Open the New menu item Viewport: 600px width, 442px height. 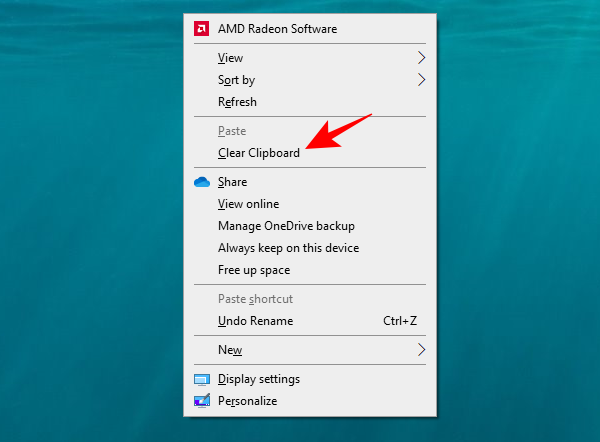coord(310,349)
